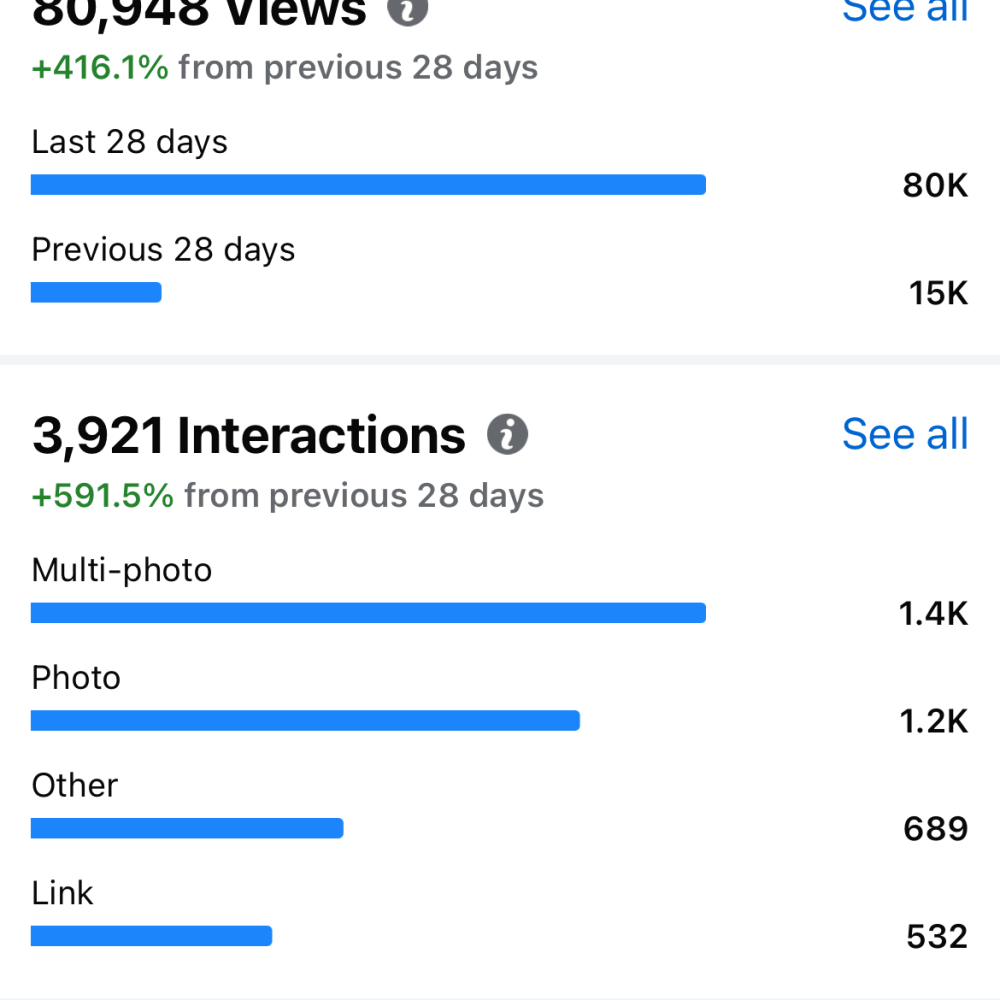Click the 3,921 Interactions heading
The width and height of the screenshot is (1000, 1000).
pos(249,436)
